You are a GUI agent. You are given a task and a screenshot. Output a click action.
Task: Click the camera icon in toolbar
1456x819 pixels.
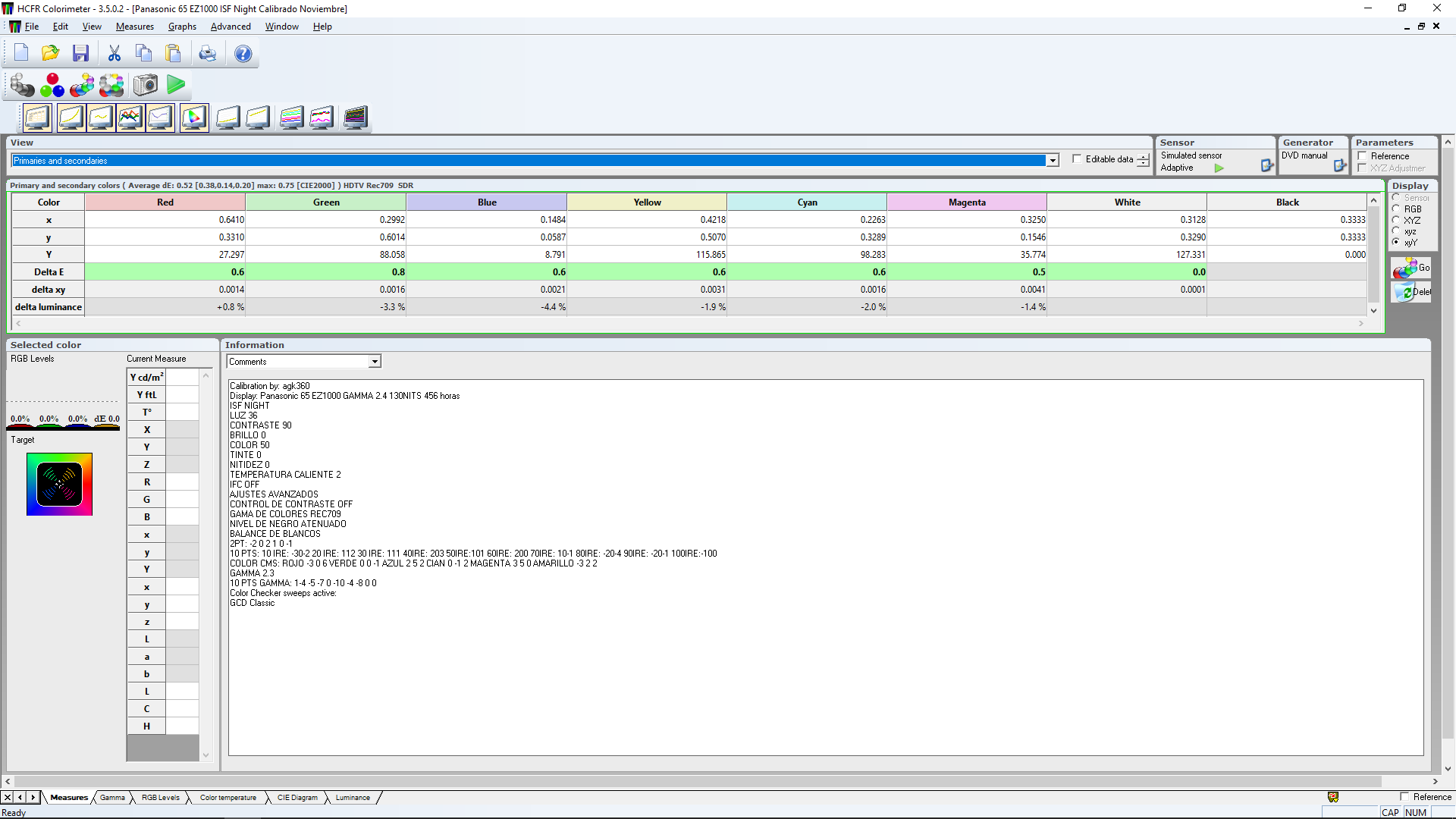[145, 85]
